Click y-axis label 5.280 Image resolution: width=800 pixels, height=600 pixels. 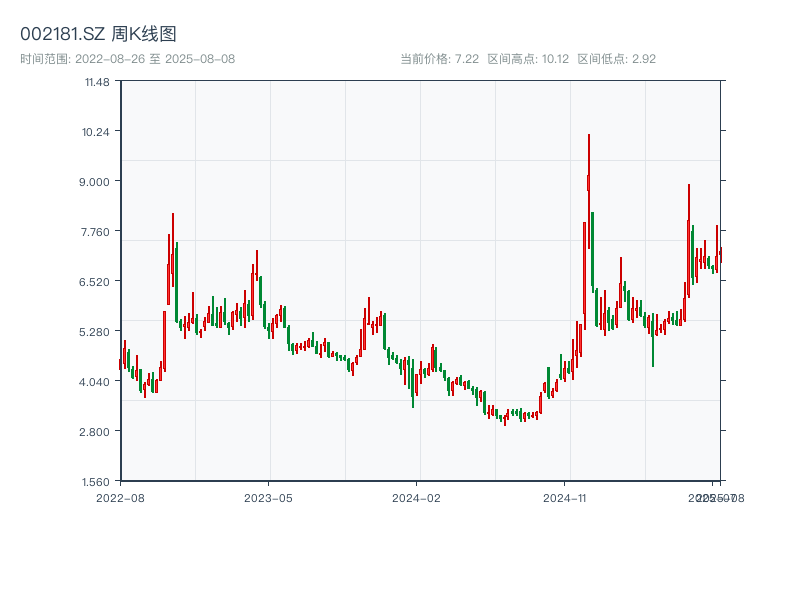pos(94,332)
